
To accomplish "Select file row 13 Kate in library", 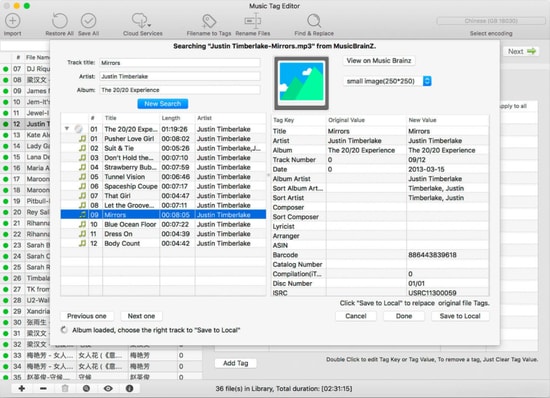I will click(25, 135).
